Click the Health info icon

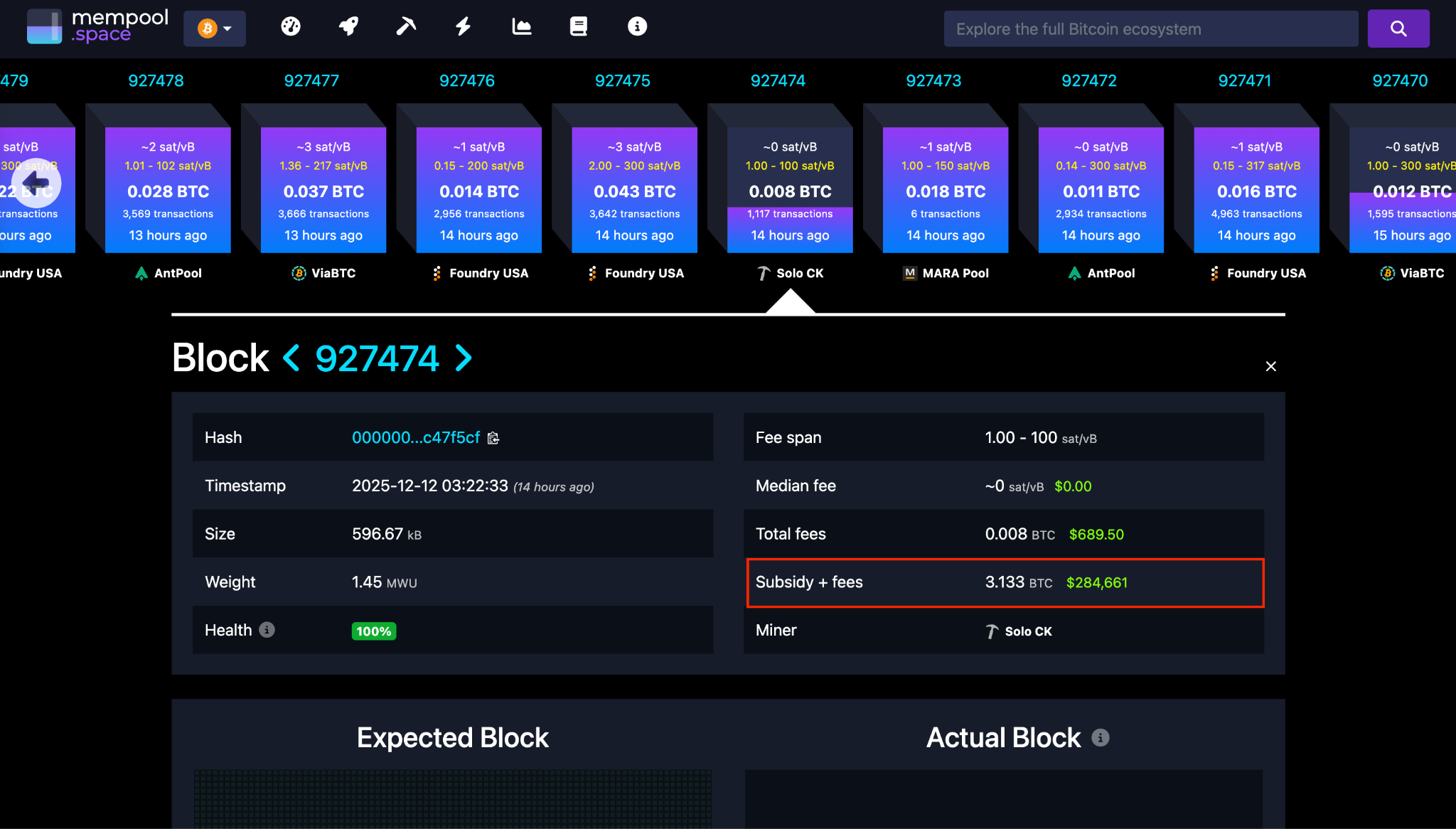[x=267, y=630]
